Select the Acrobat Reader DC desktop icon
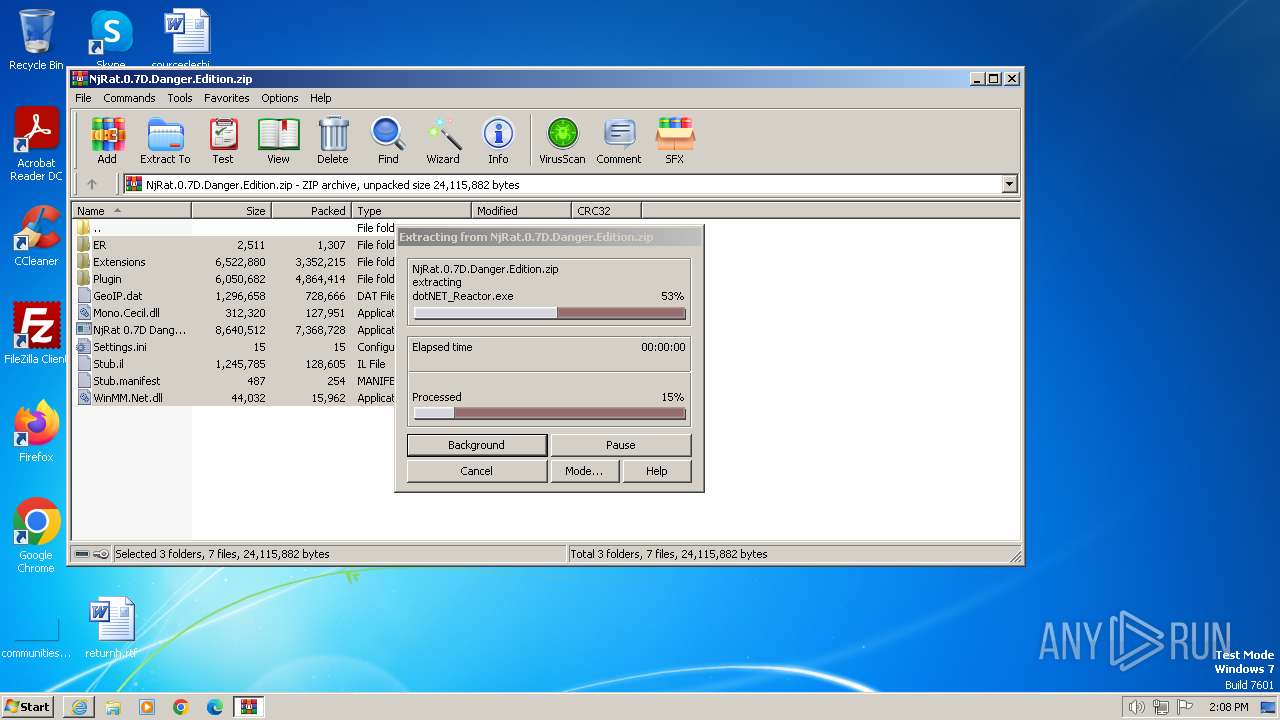The height and width of the screenshot is (720, 1280). (36, 145)
